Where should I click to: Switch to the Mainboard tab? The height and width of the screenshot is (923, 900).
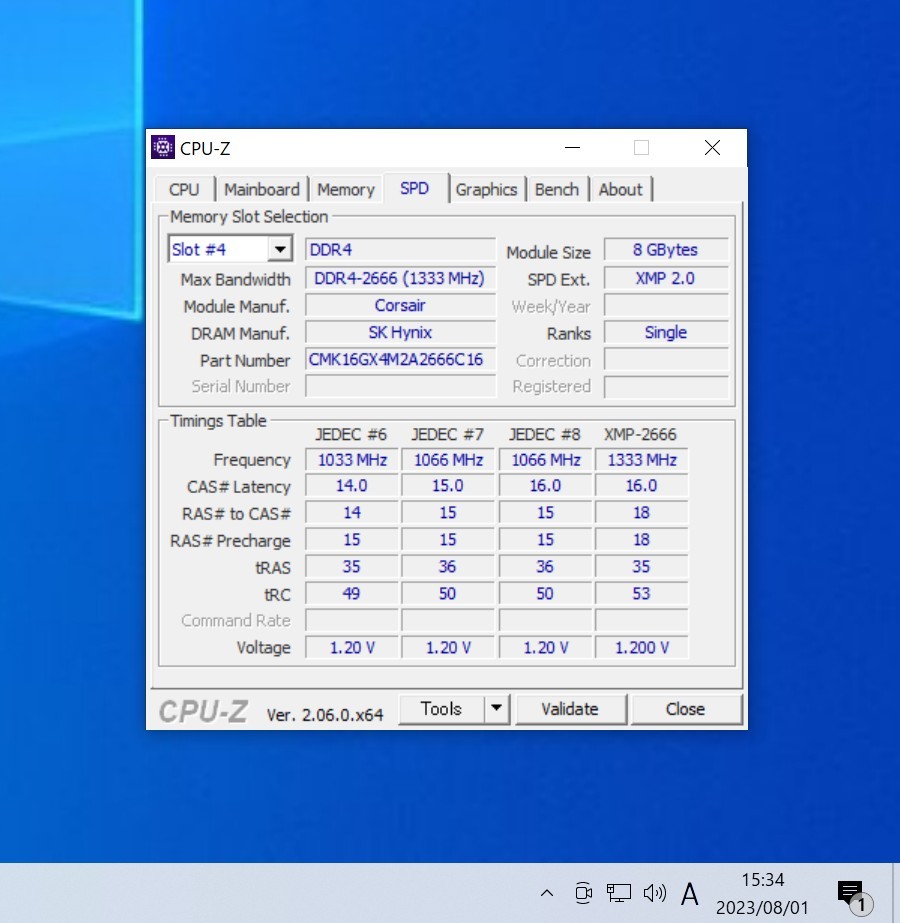click(261, 190)
